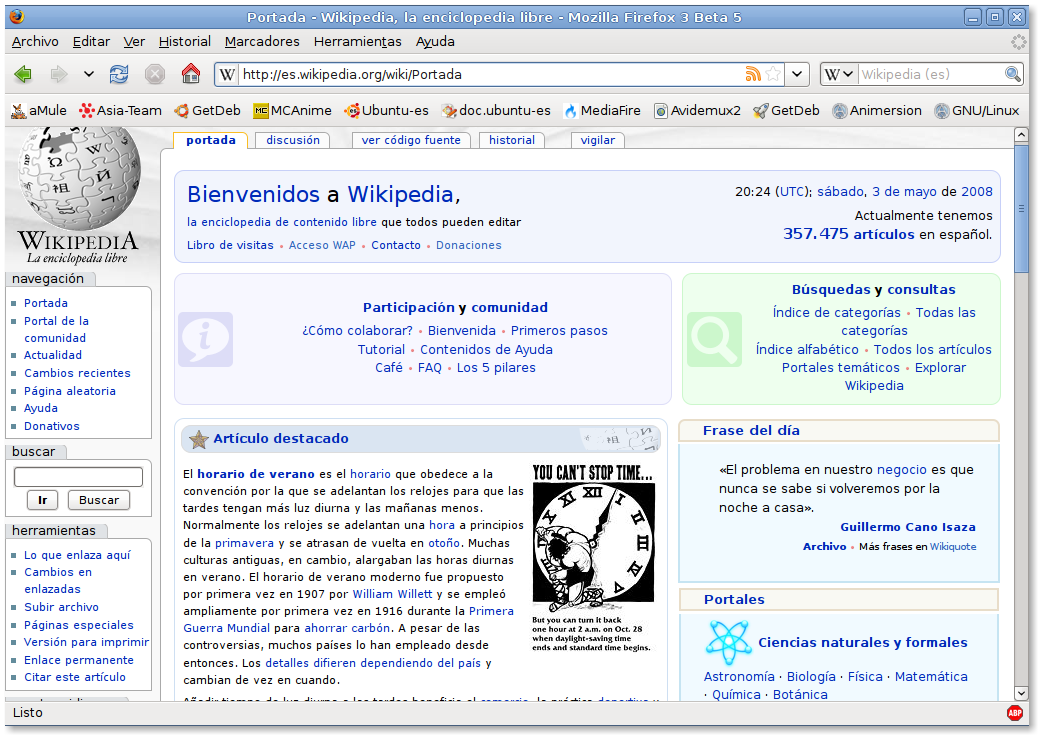Switch to the discusión tab
This screenshot has width=1038, height=735.
(x=293, y=140)
